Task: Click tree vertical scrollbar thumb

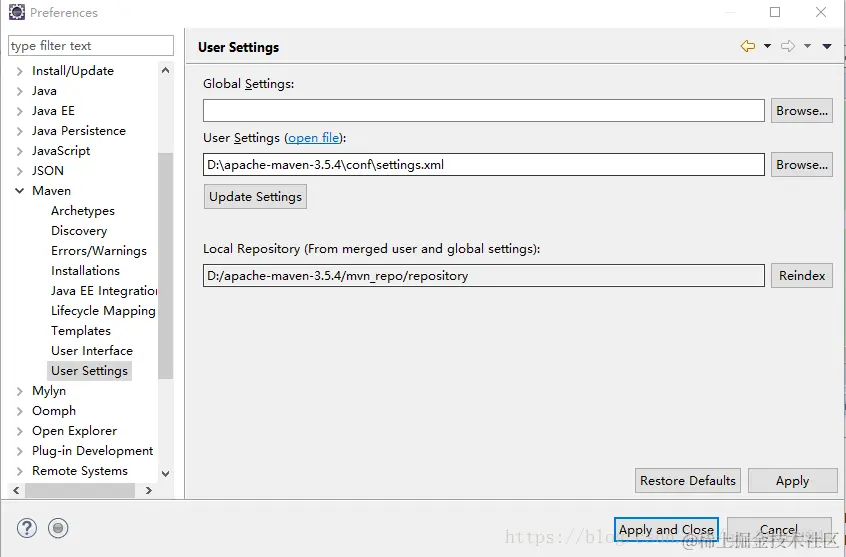Action: click(166, 266)
